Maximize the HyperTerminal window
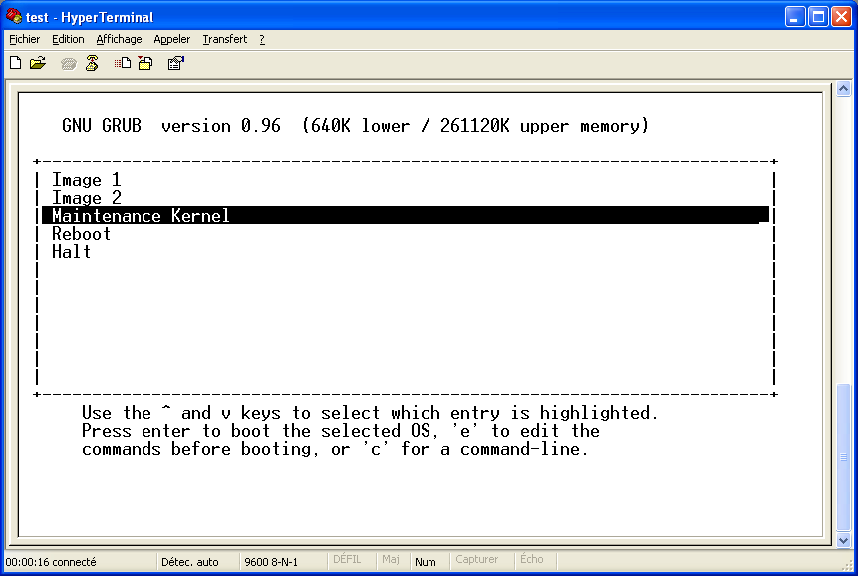 pos(818,16)
